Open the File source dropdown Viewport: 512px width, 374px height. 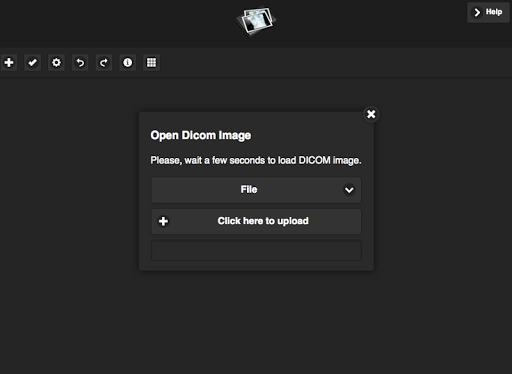256,190
